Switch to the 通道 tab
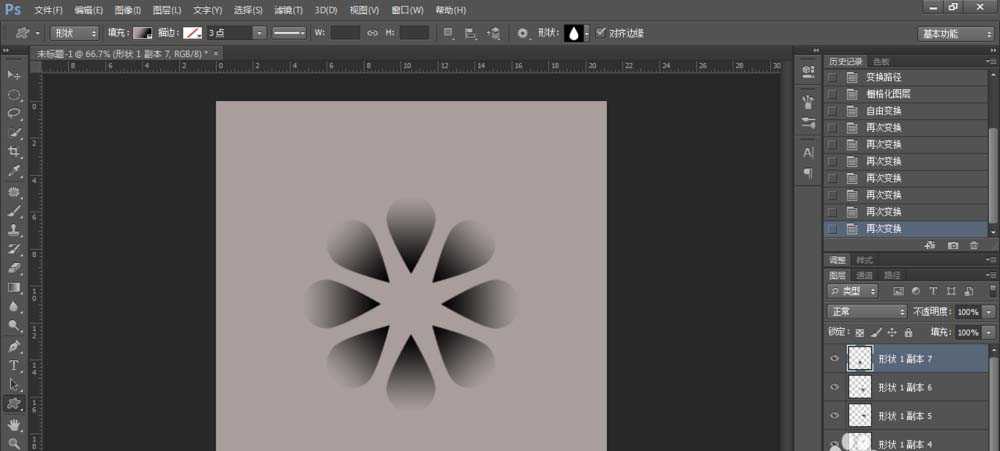Image resolution: width=1000 pixels, height=451 pixels. (864, 275)
